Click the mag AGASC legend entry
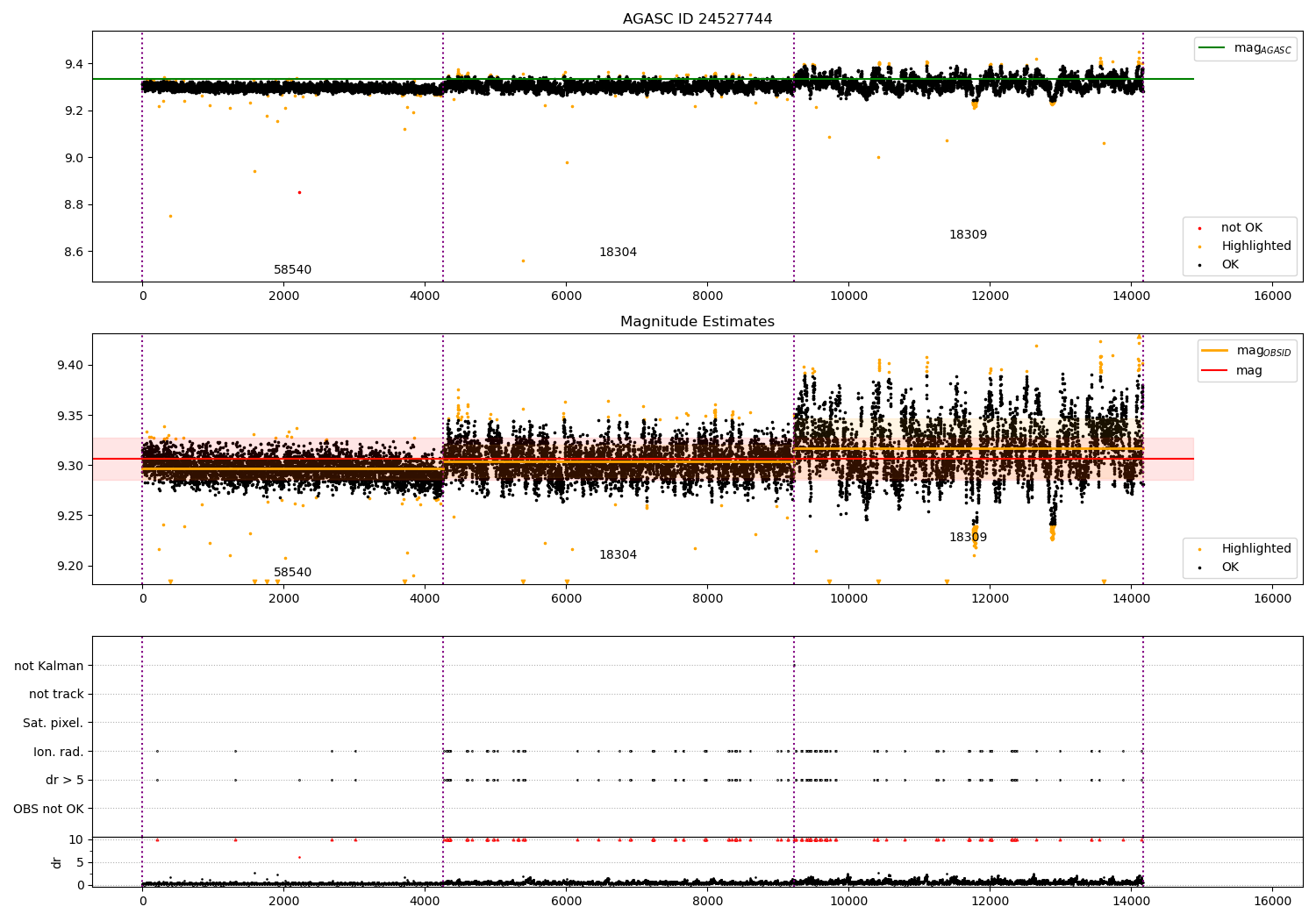This screenshot has height=921, width=1316. [1246, 48]
